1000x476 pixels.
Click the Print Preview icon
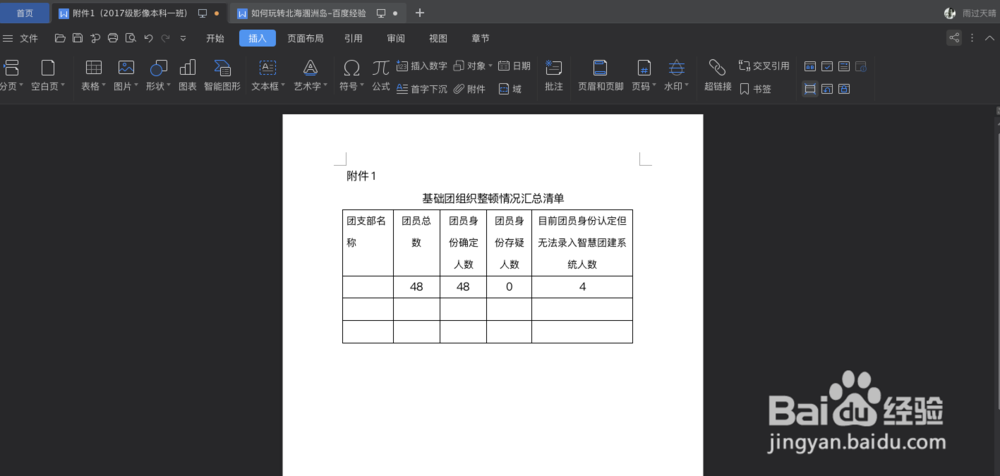[131, 38]
